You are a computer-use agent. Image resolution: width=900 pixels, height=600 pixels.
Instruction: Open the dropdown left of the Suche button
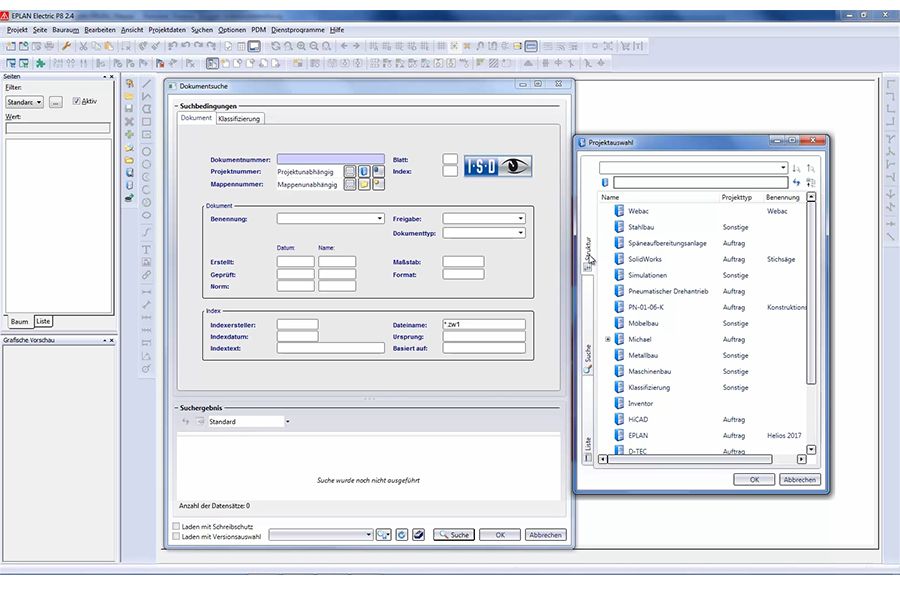321,535
